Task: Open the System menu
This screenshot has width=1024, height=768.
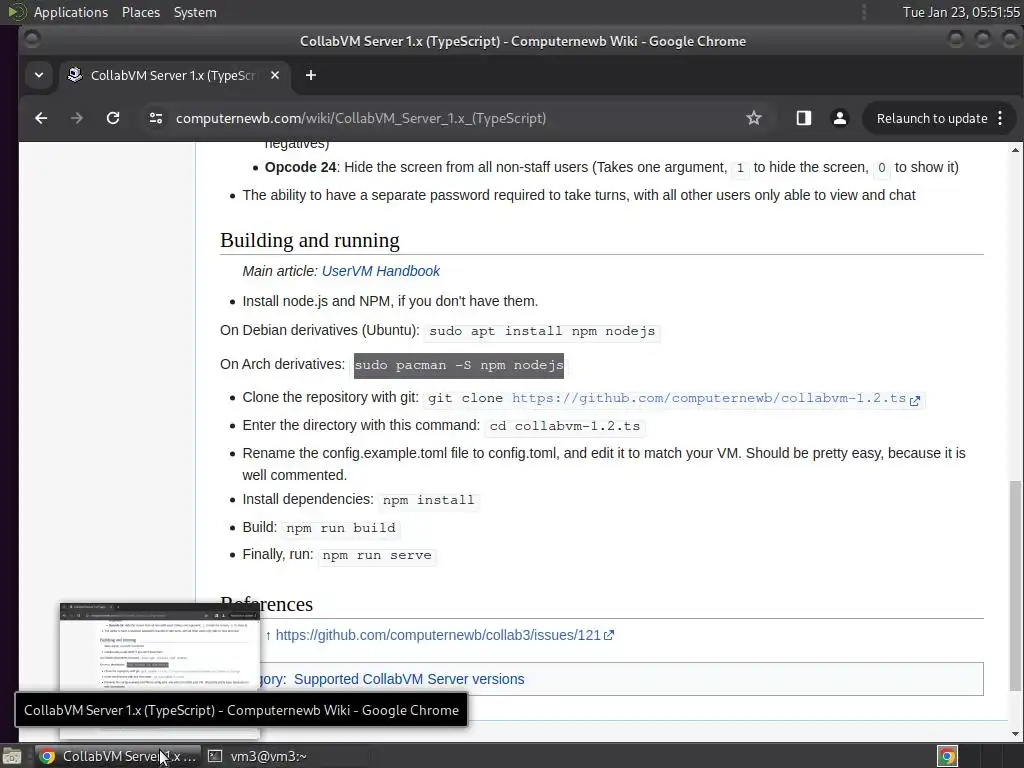Action: [195, 12]
